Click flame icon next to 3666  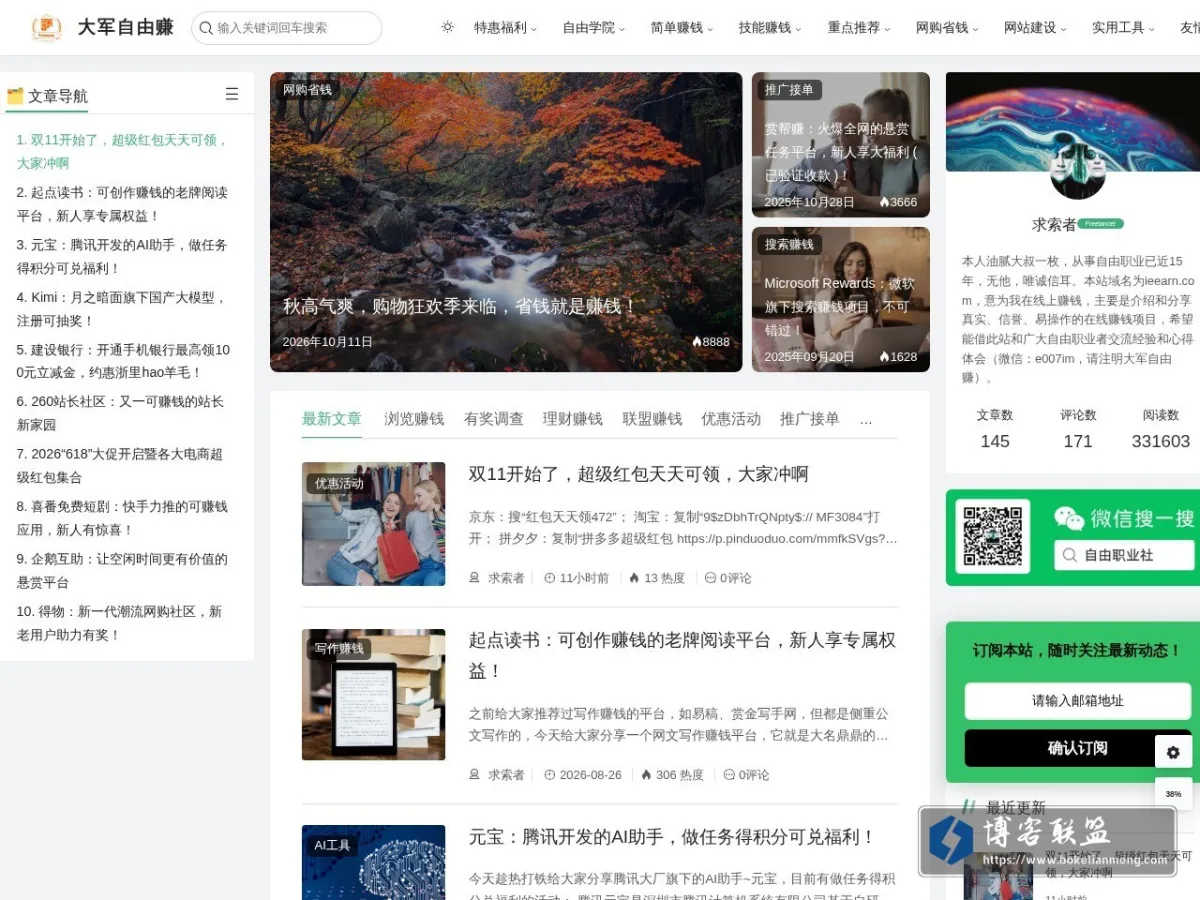884,202
